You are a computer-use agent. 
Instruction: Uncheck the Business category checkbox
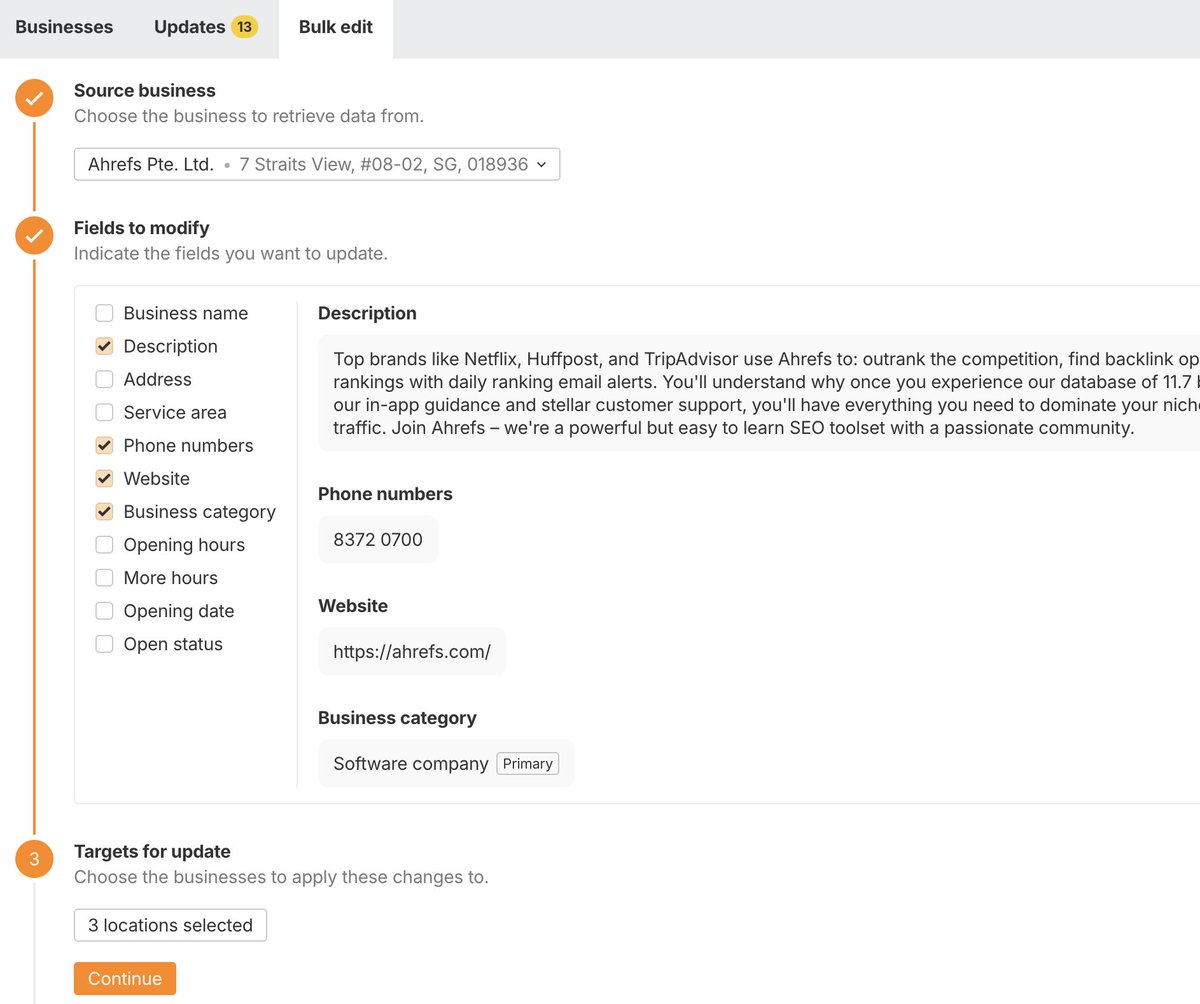(x=104, y=511)
